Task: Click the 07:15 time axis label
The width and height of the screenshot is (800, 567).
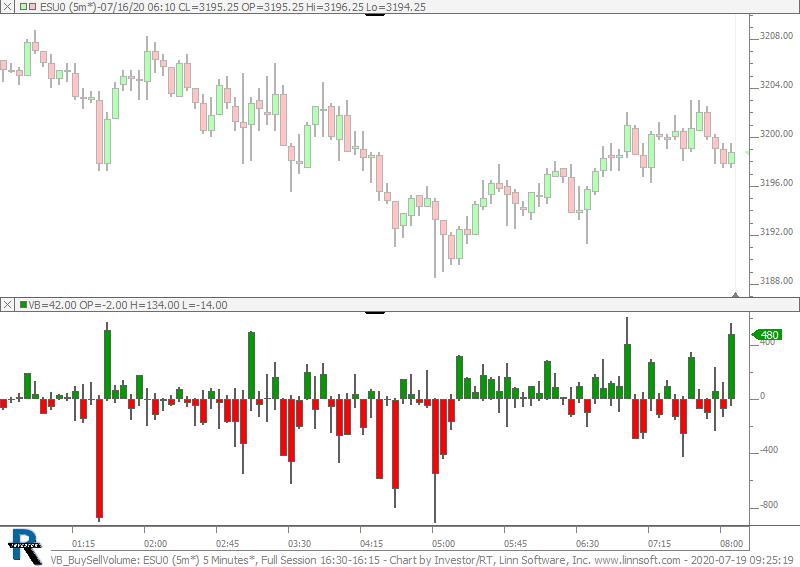Action: pos(659,544)
